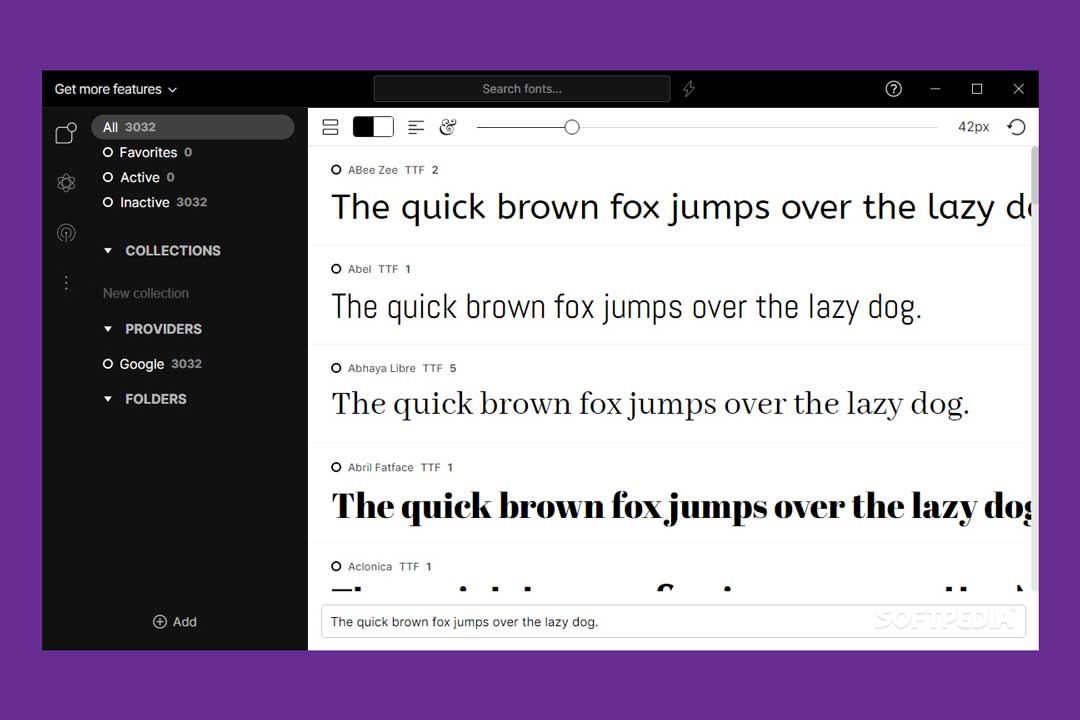Switch the font list view layout icon
The image size is (1080, 720).
pos(330,127)
